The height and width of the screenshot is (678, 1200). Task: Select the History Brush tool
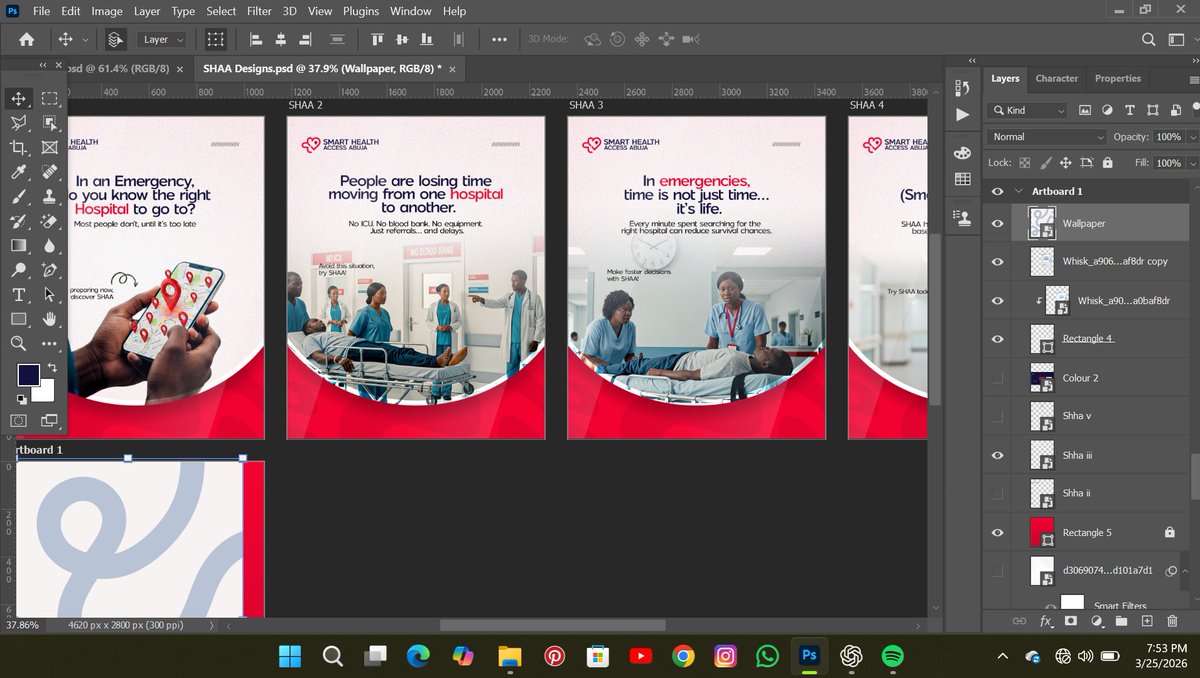(18, 221)
